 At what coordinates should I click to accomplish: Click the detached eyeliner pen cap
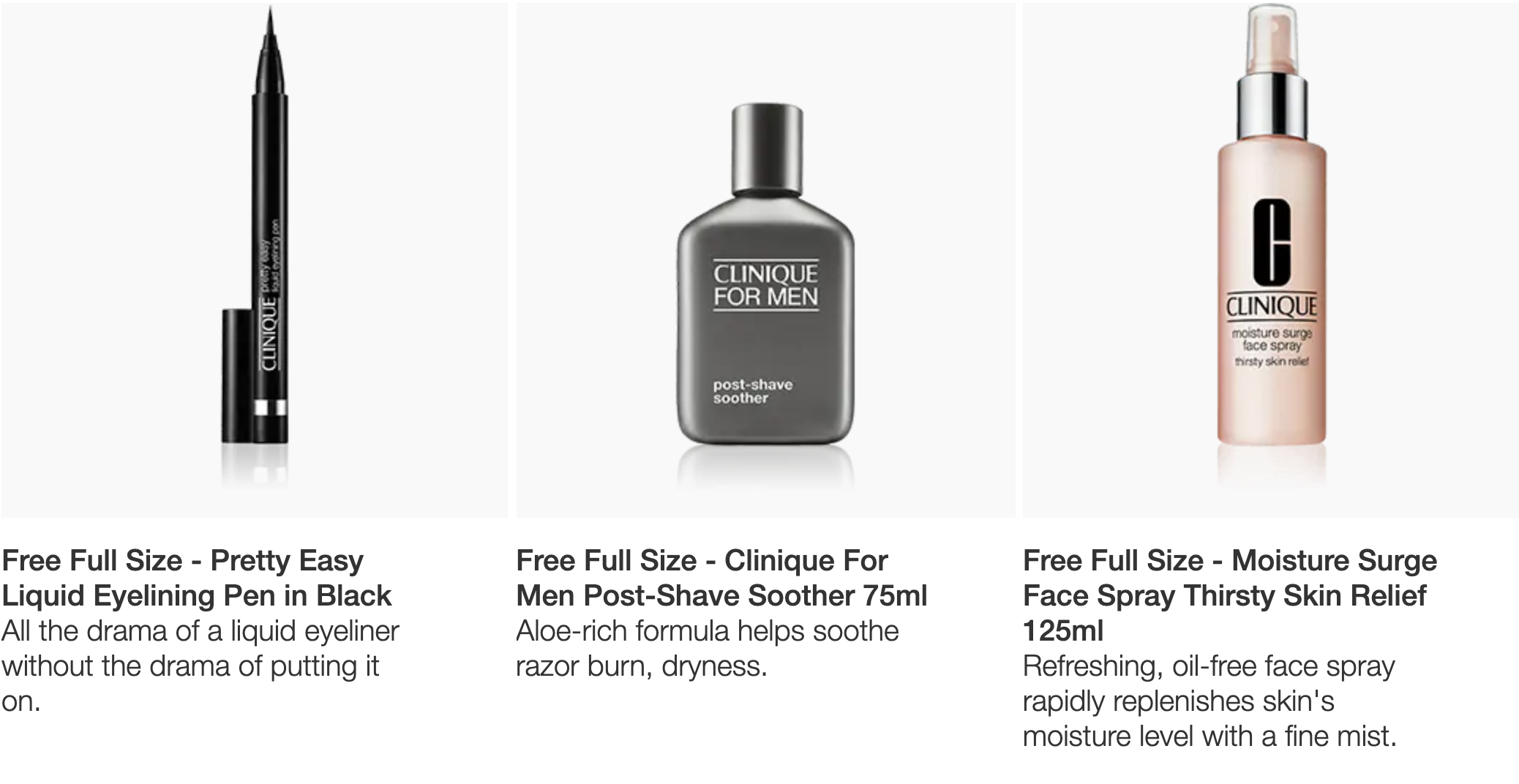[236, 376]
